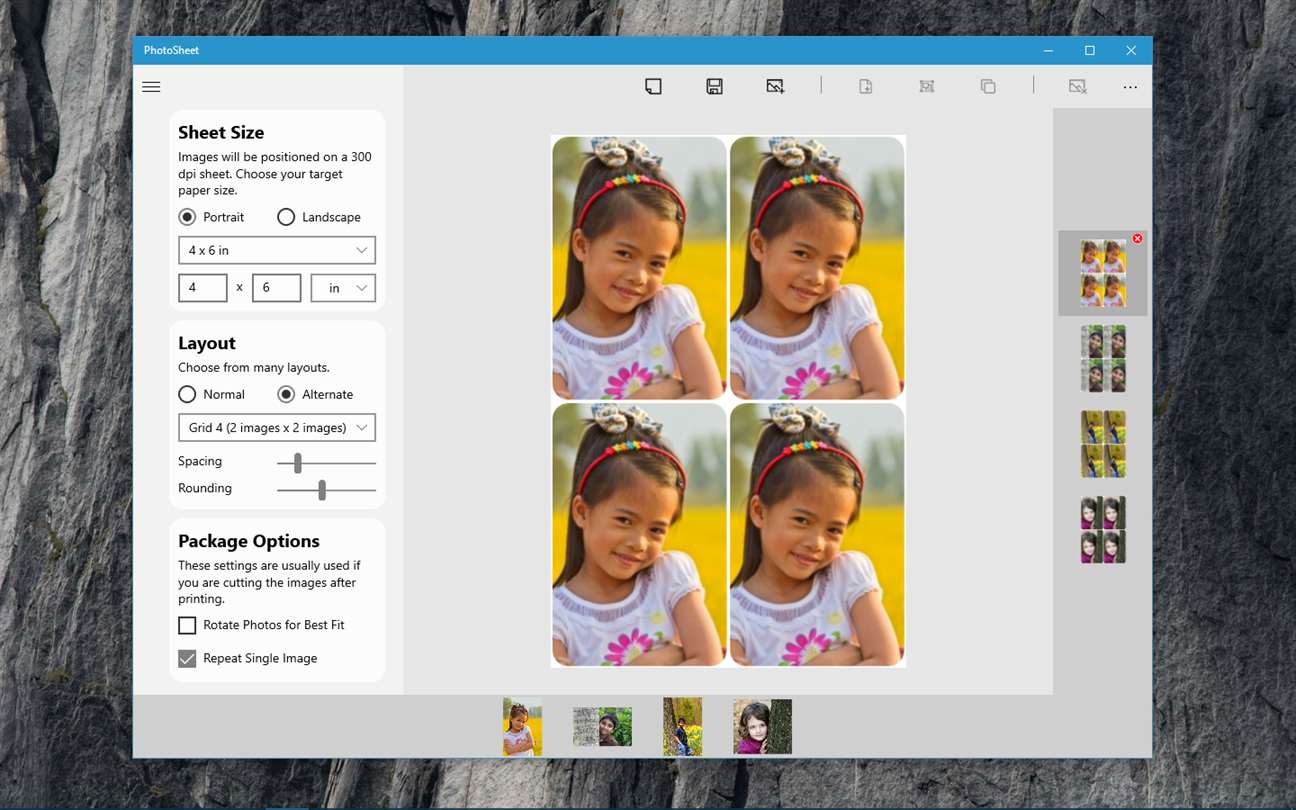Uncheck Repeat Single Image

click(x=187, y=658)
